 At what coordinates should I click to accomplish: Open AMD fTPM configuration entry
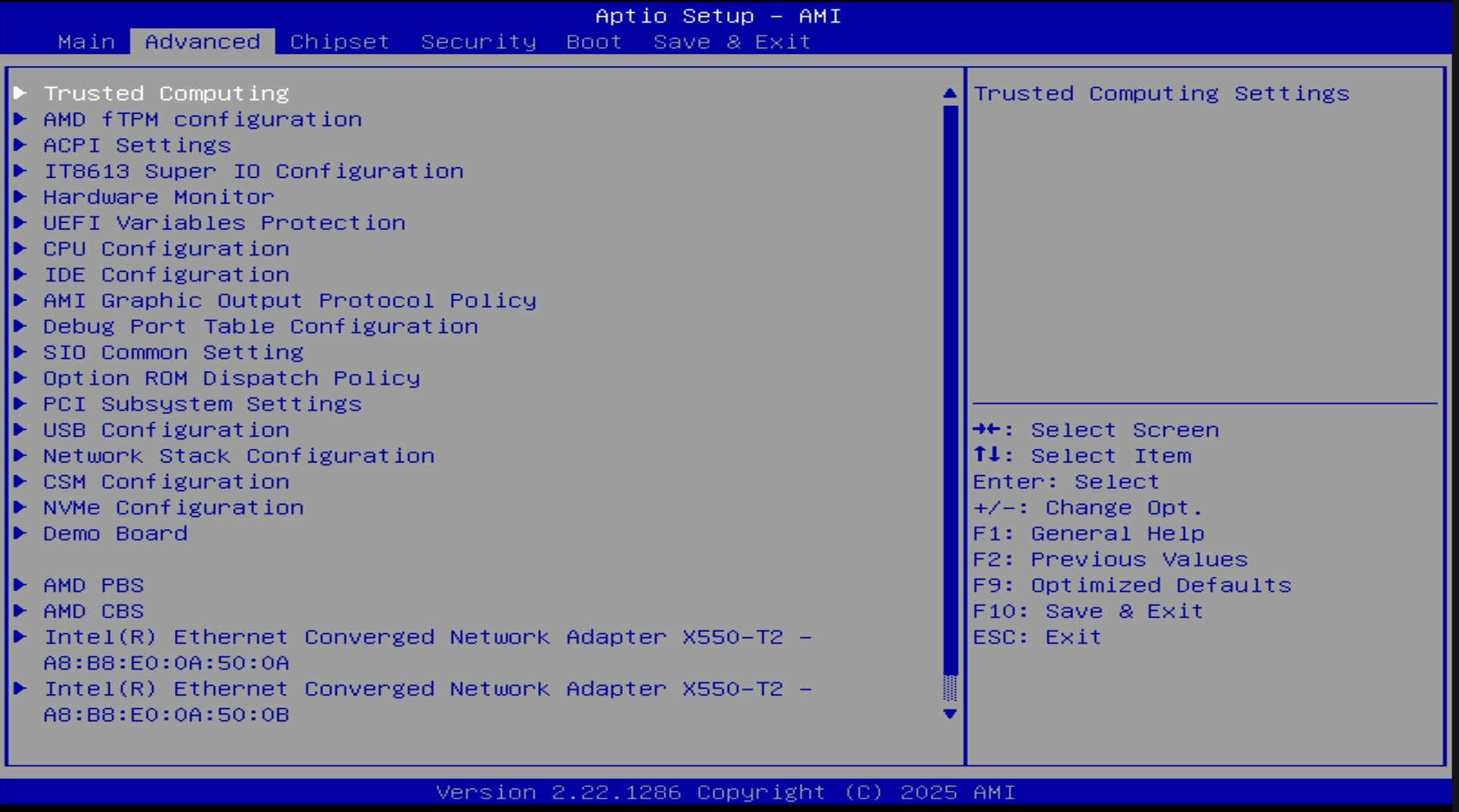202,120
